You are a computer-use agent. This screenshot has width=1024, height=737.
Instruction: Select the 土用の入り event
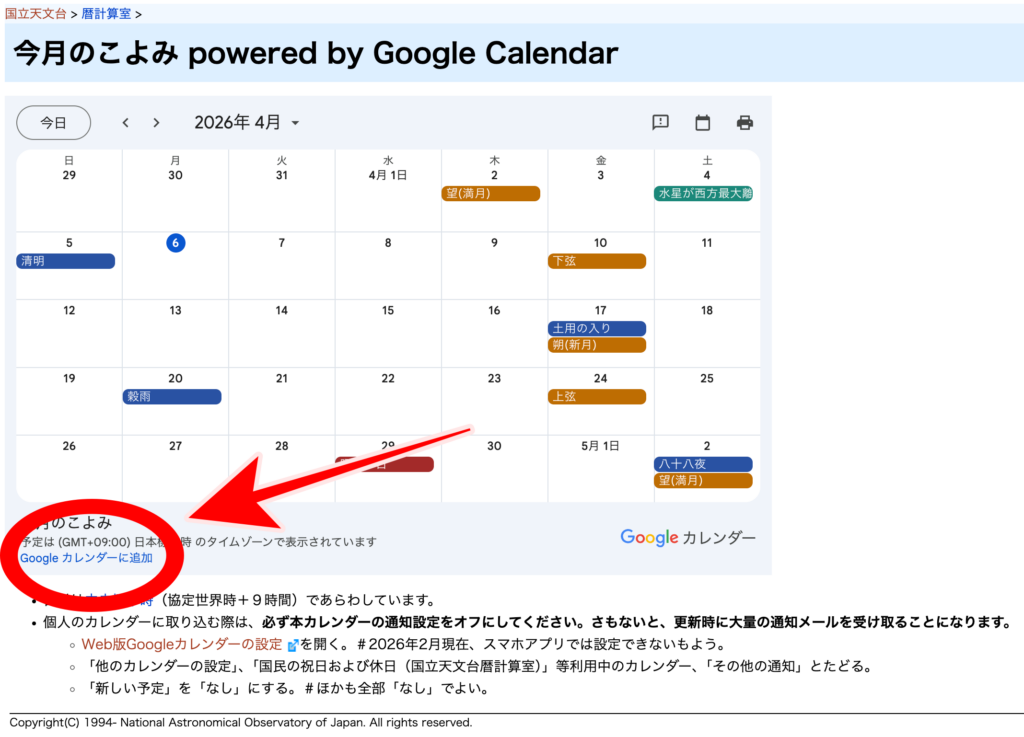pyautogui.click(x=597, y=328)
